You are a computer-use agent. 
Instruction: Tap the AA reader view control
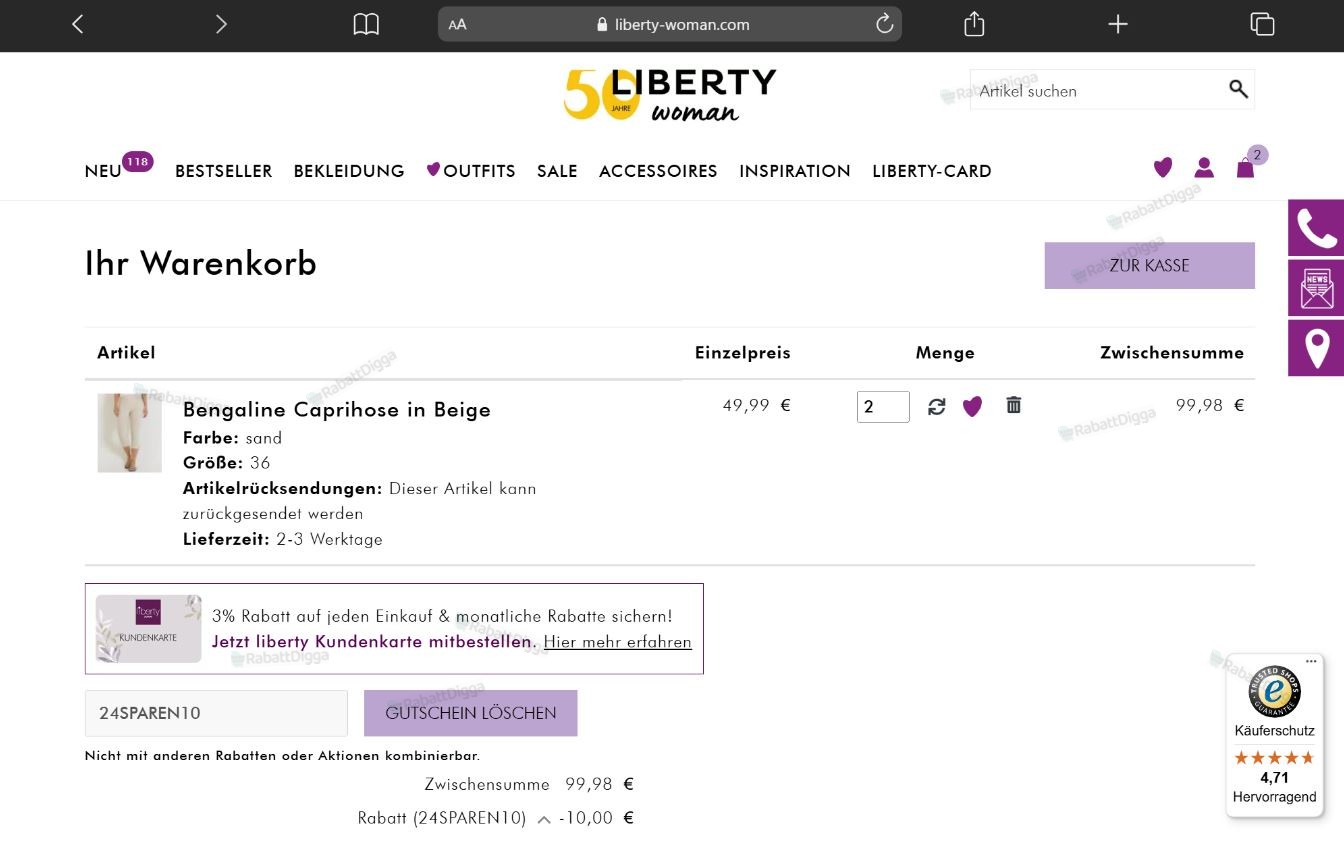(458, 25)
